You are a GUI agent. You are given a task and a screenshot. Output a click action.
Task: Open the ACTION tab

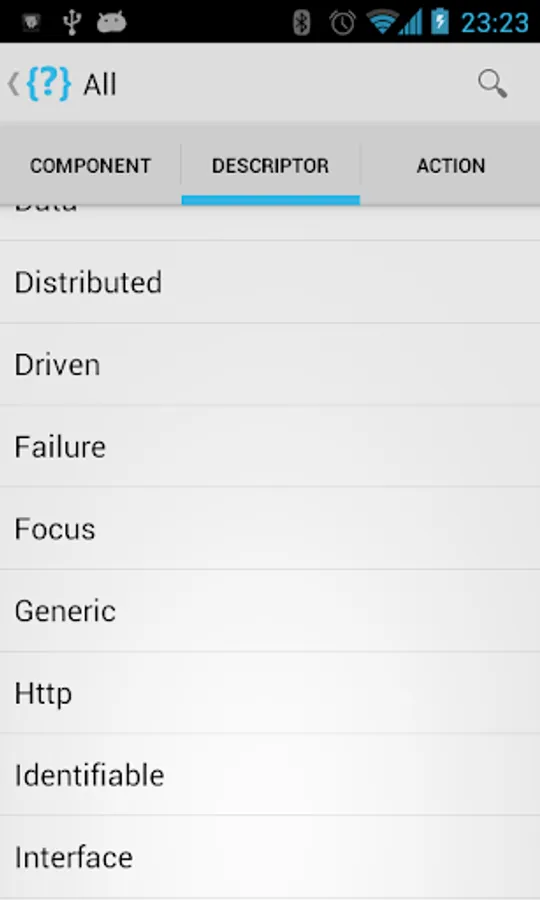pyautogui.click(x=450, y=165)
